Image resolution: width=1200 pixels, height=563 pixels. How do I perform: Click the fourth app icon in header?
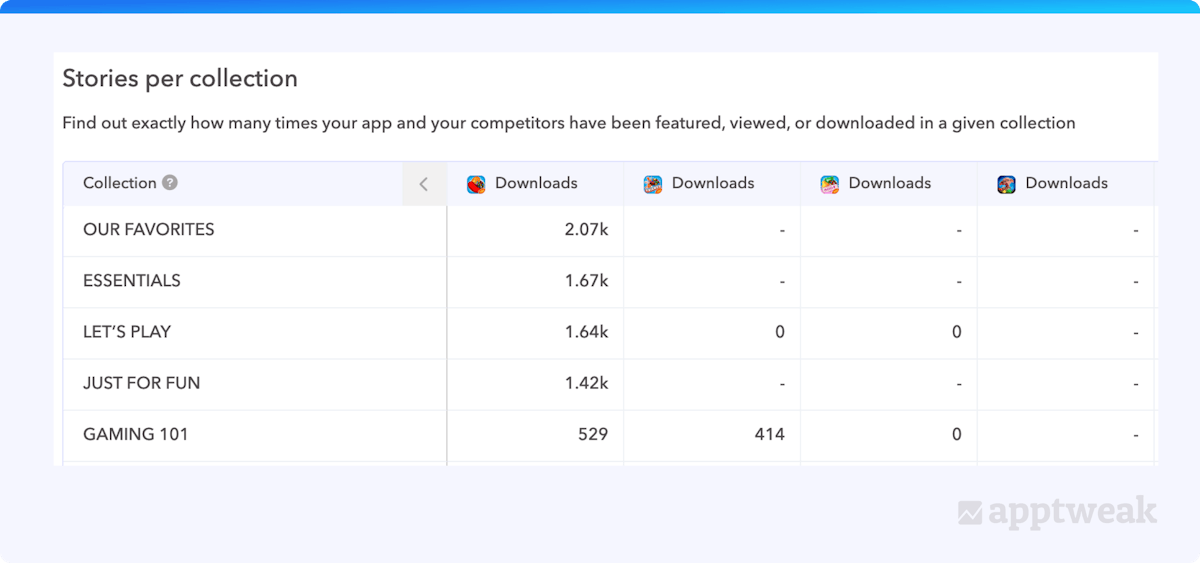1007,184
